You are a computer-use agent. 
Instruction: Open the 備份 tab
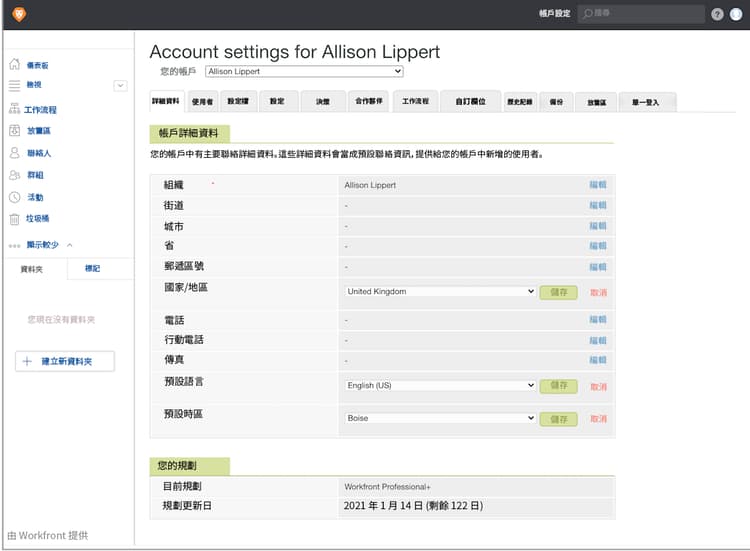point(556,102)
